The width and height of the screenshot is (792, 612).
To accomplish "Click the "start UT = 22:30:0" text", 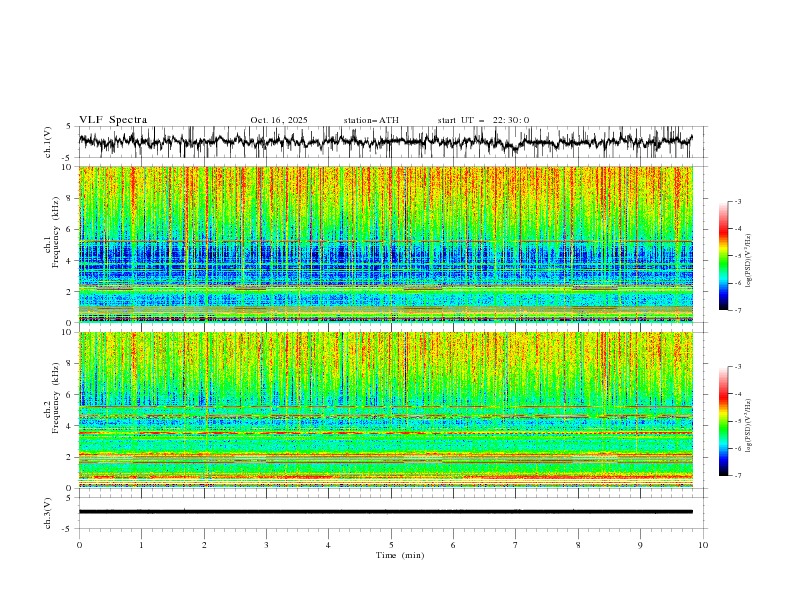I will (x=483, y=120).
